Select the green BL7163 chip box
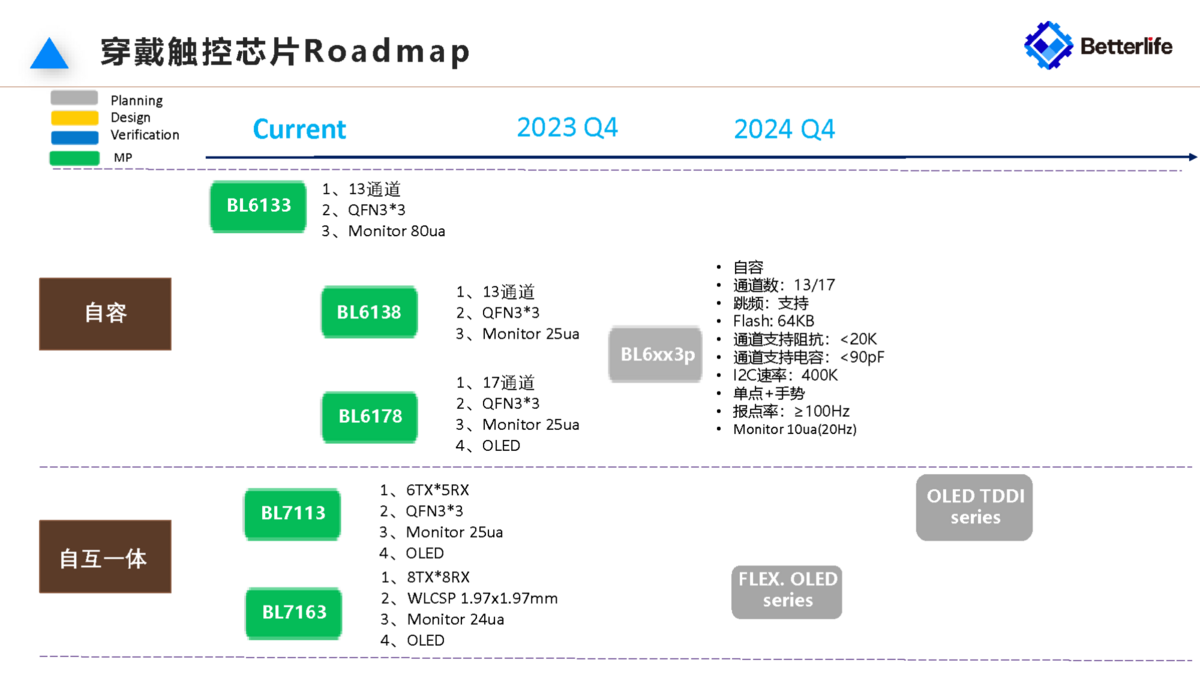 [294, 612]
